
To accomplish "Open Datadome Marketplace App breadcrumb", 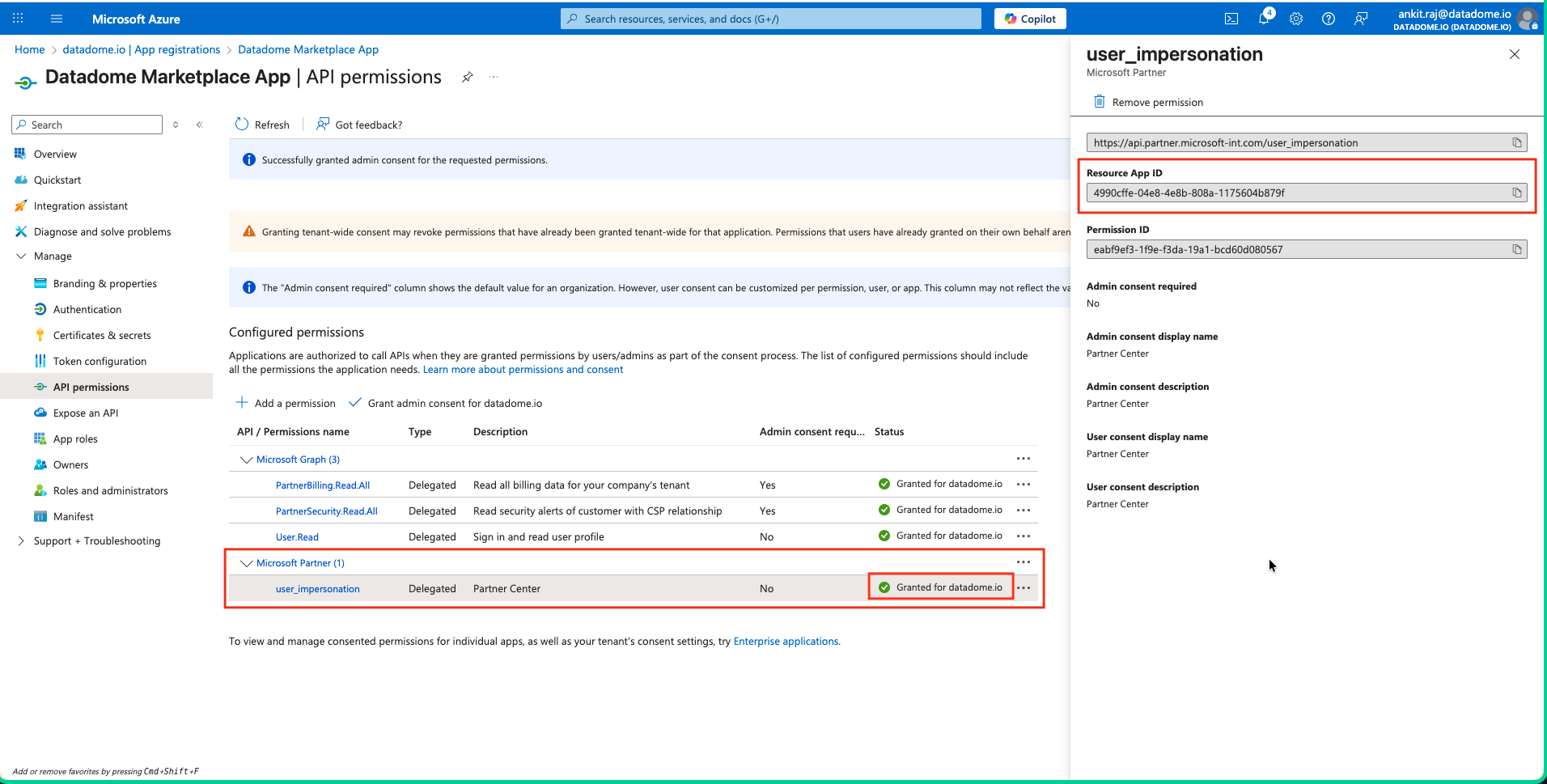I will 308,49.
